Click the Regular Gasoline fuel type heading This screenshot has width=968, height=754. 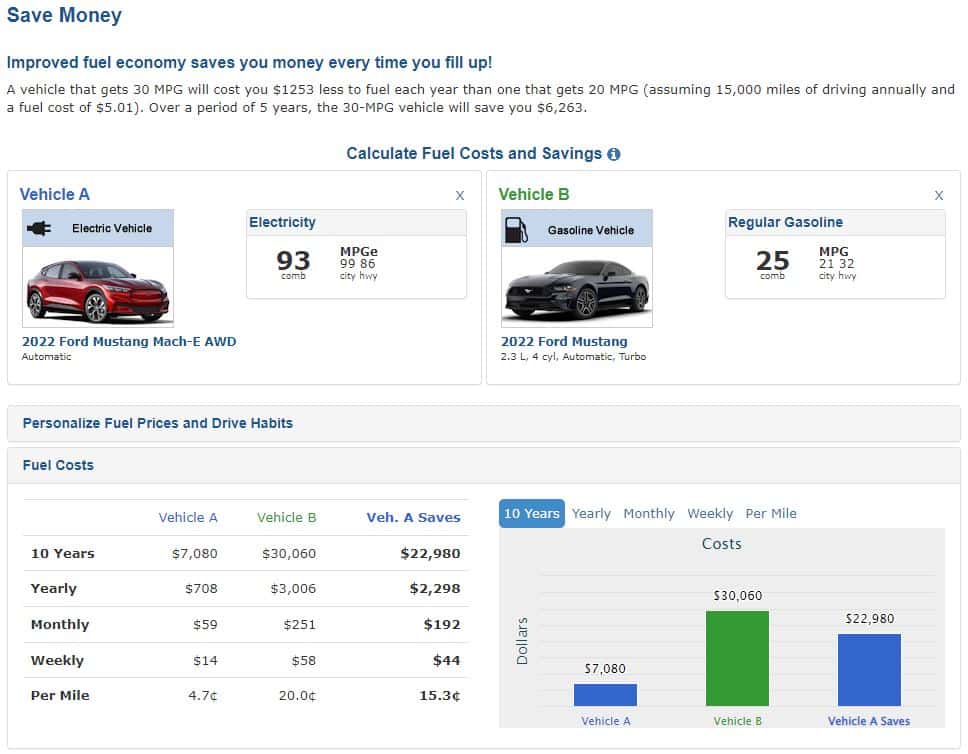click(x=785, y=222)
